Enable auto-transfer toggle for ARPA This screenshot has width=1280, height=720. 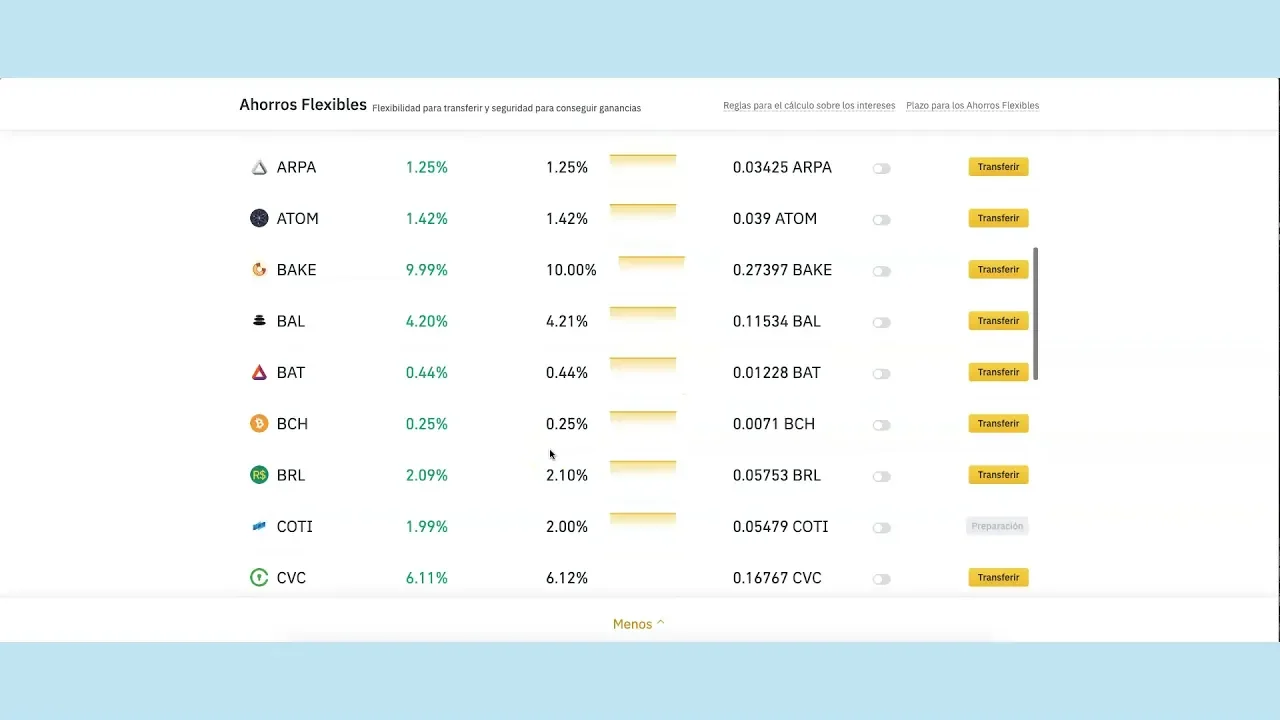point(881,169)
